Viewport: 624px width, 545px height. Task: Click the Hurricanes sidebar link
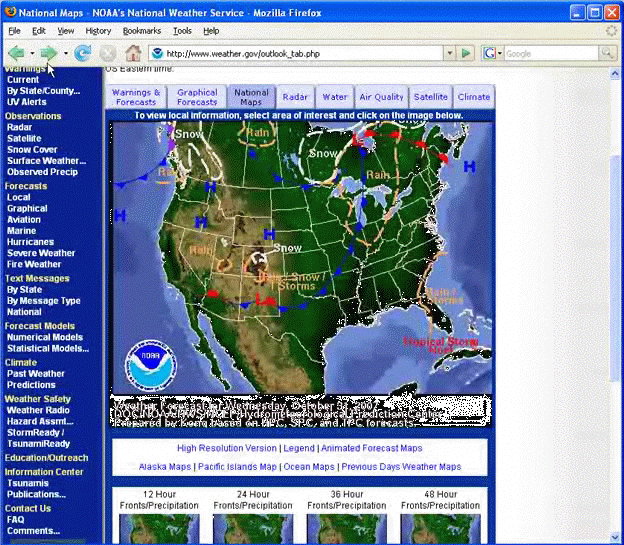[x=30, y=242]
